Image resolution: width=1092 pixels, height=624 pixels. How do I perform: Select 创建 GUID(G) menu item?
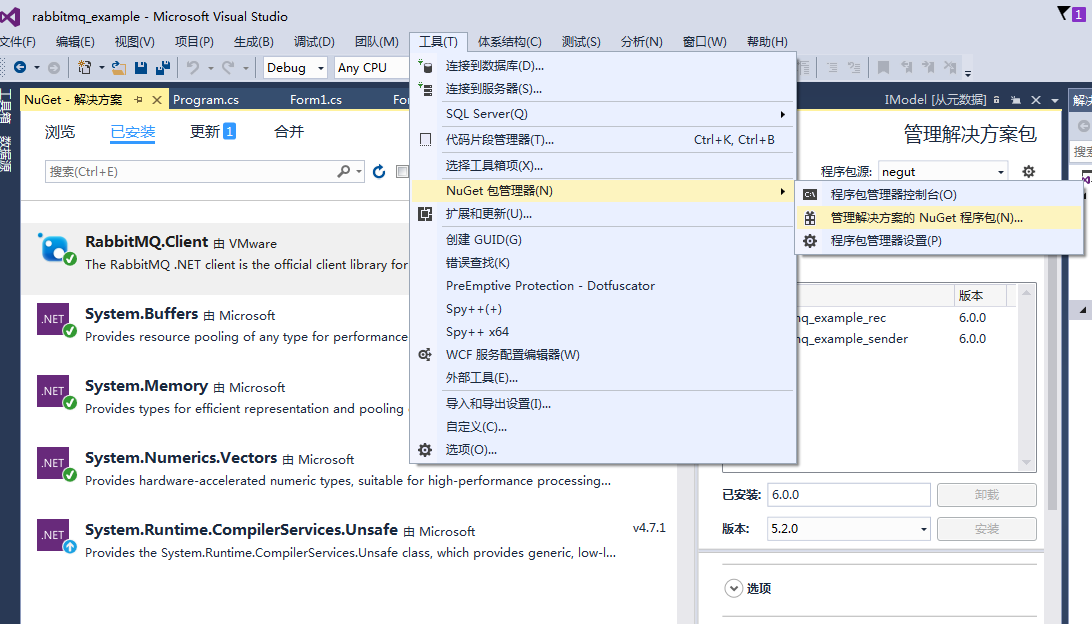pos(603,240)
